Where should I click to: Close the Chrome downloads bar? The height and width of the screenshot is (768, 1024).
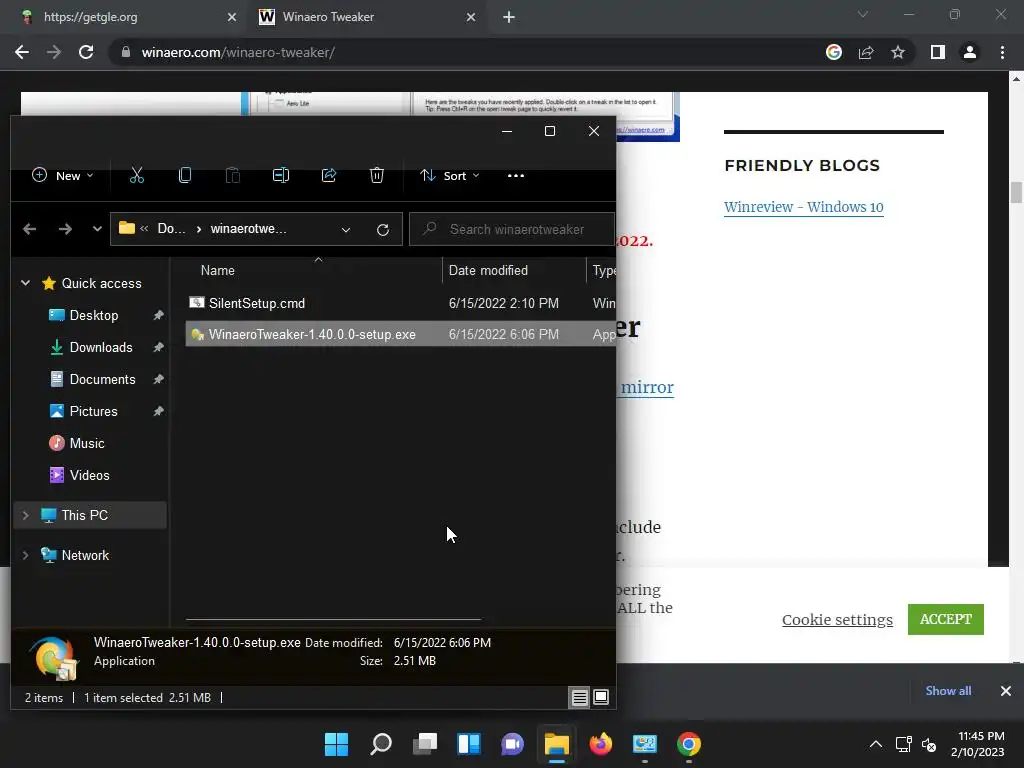pos(1006,691)
